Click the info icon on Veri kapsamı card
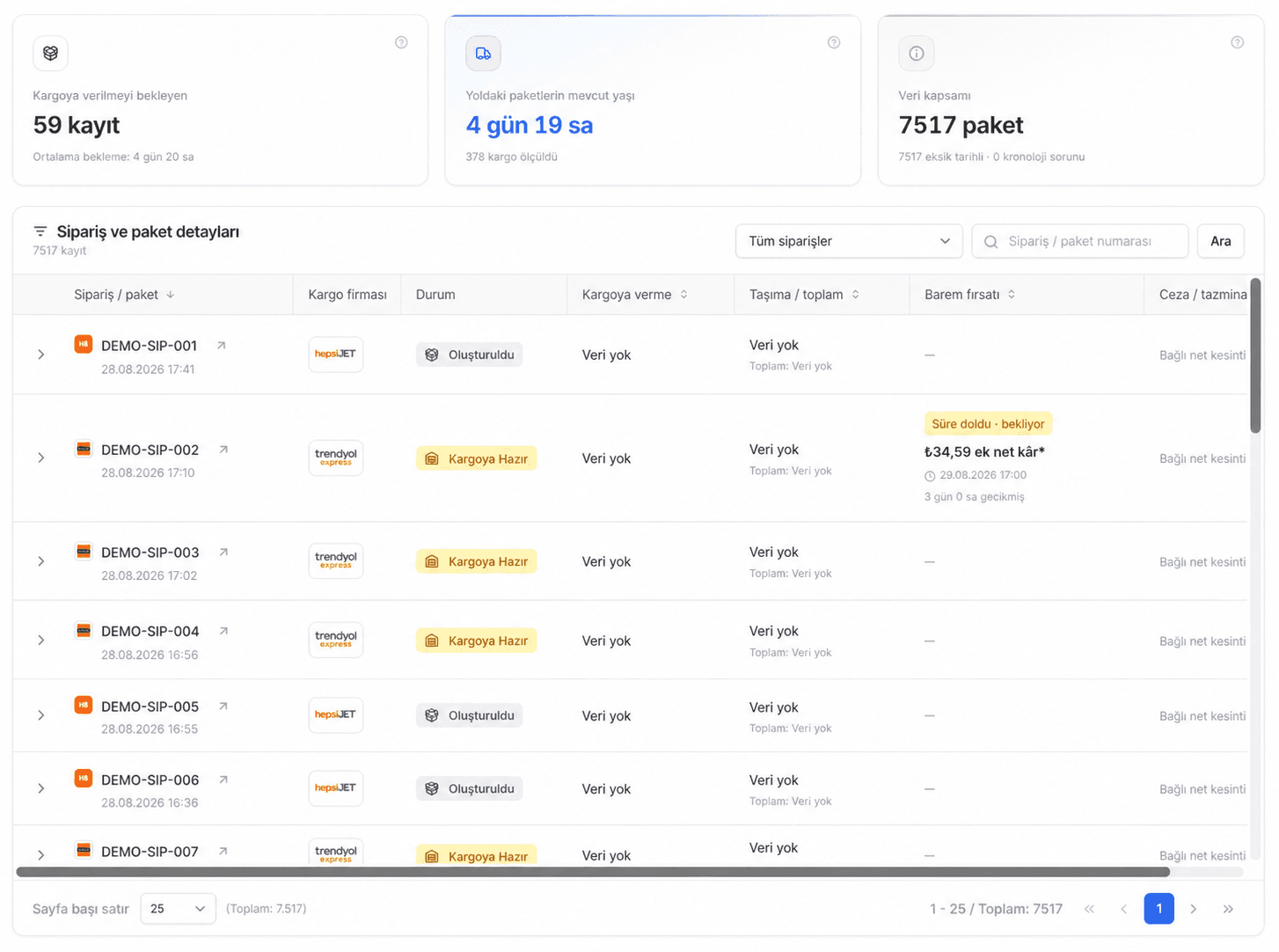Screen dimensions: 1279x952 916,54
